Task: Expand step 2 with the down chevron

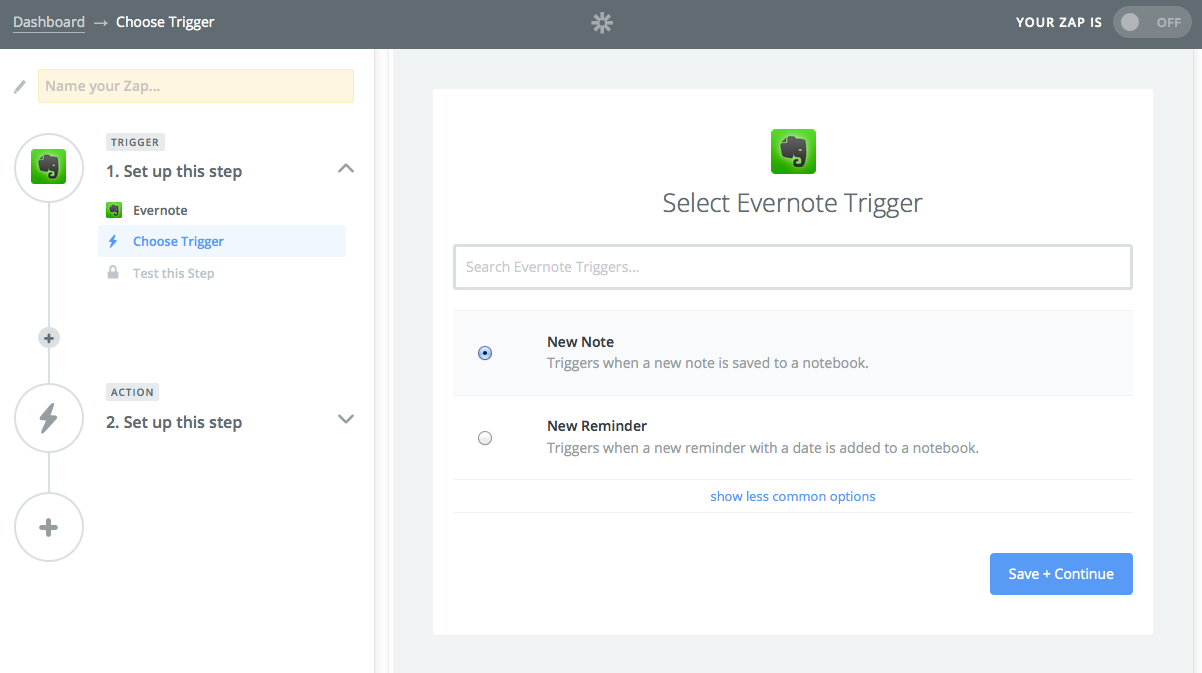Action: click(x=346, y=419)
